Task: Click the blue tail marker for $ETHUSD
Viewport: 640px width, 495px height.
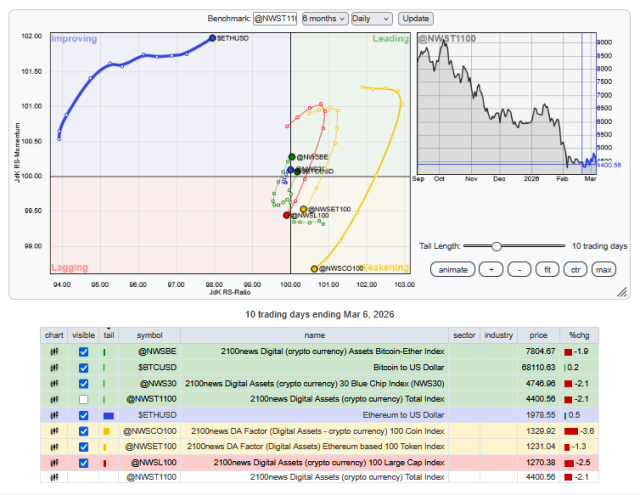Action: pyautogui.click(x=108, y=414)
